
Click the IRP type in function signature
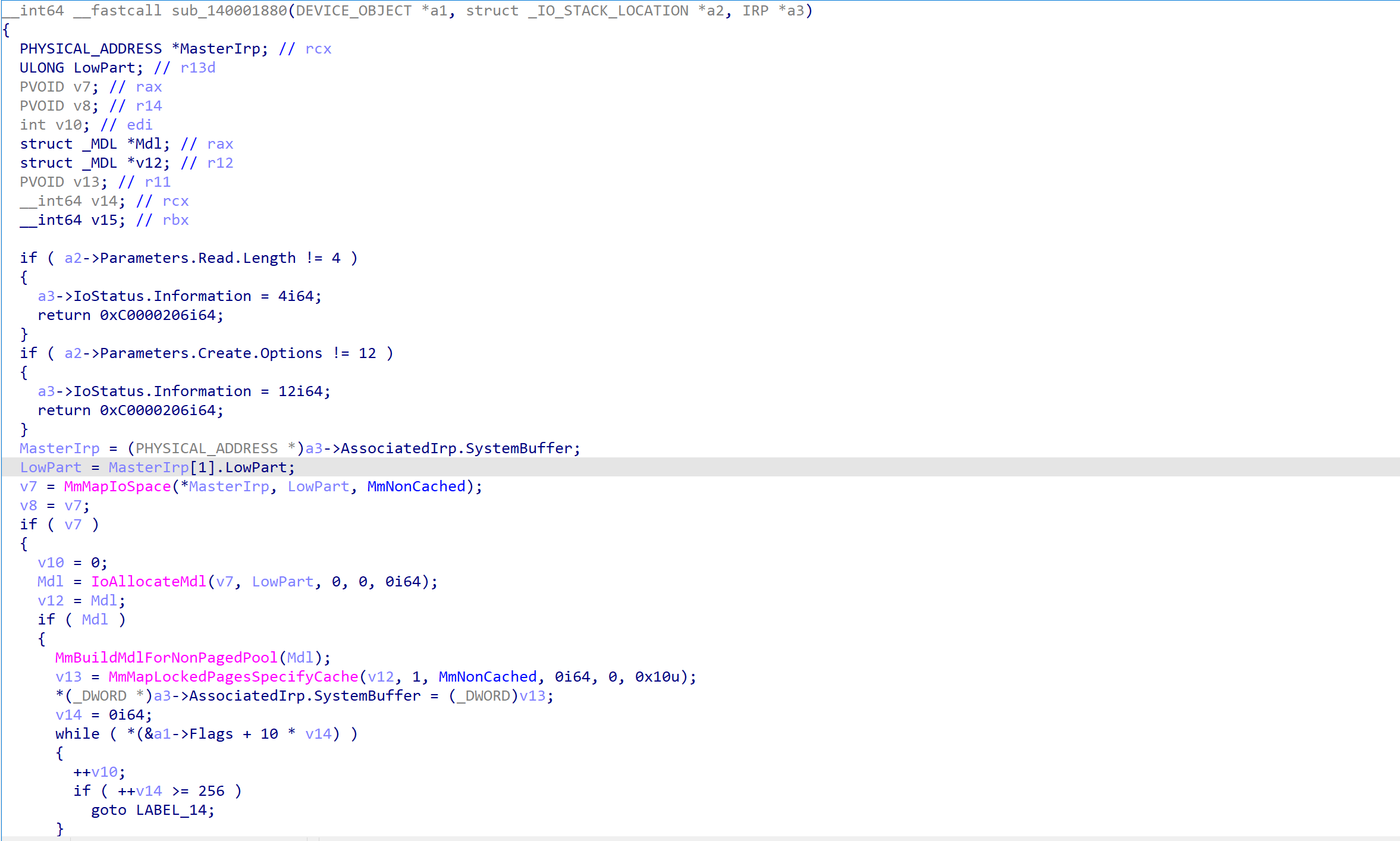point(755,11)
